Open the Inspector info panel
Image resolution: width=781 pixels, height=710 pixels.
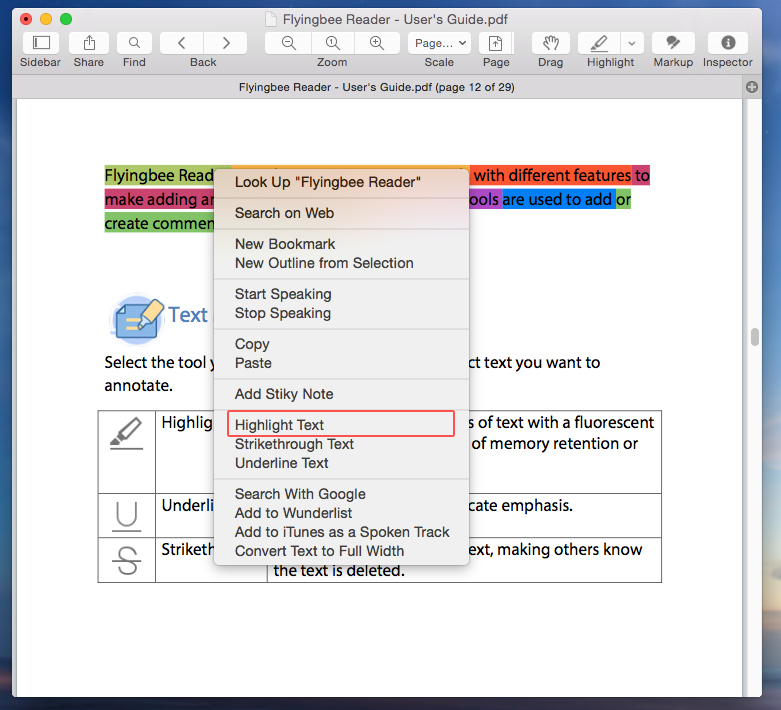point(728,43)
